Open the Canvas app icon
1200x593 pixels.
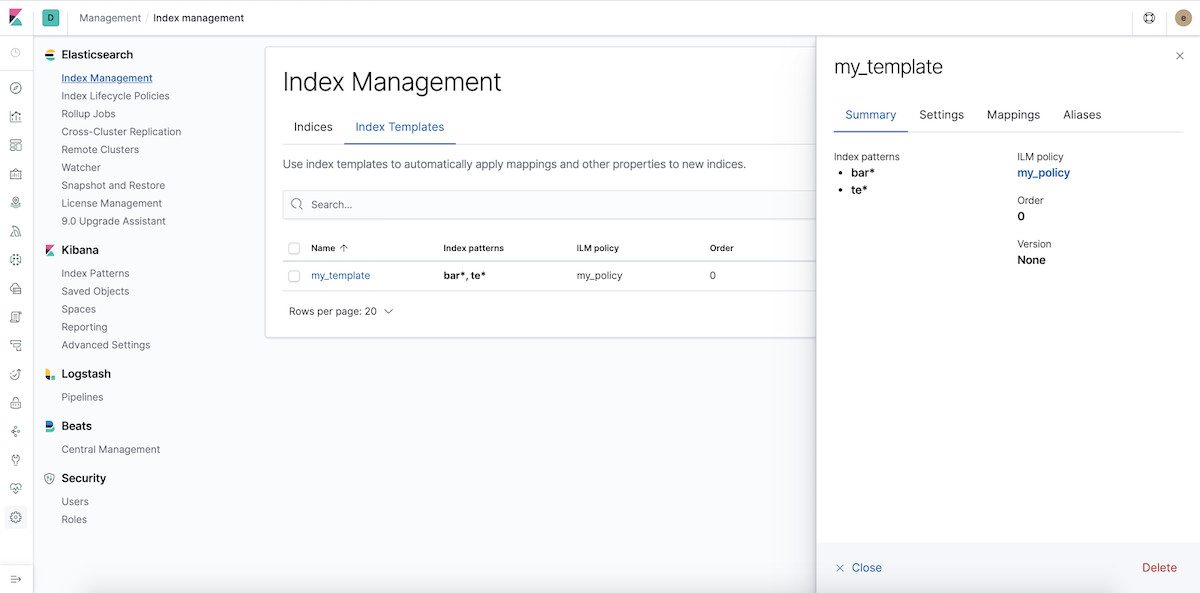pos(16,174)
